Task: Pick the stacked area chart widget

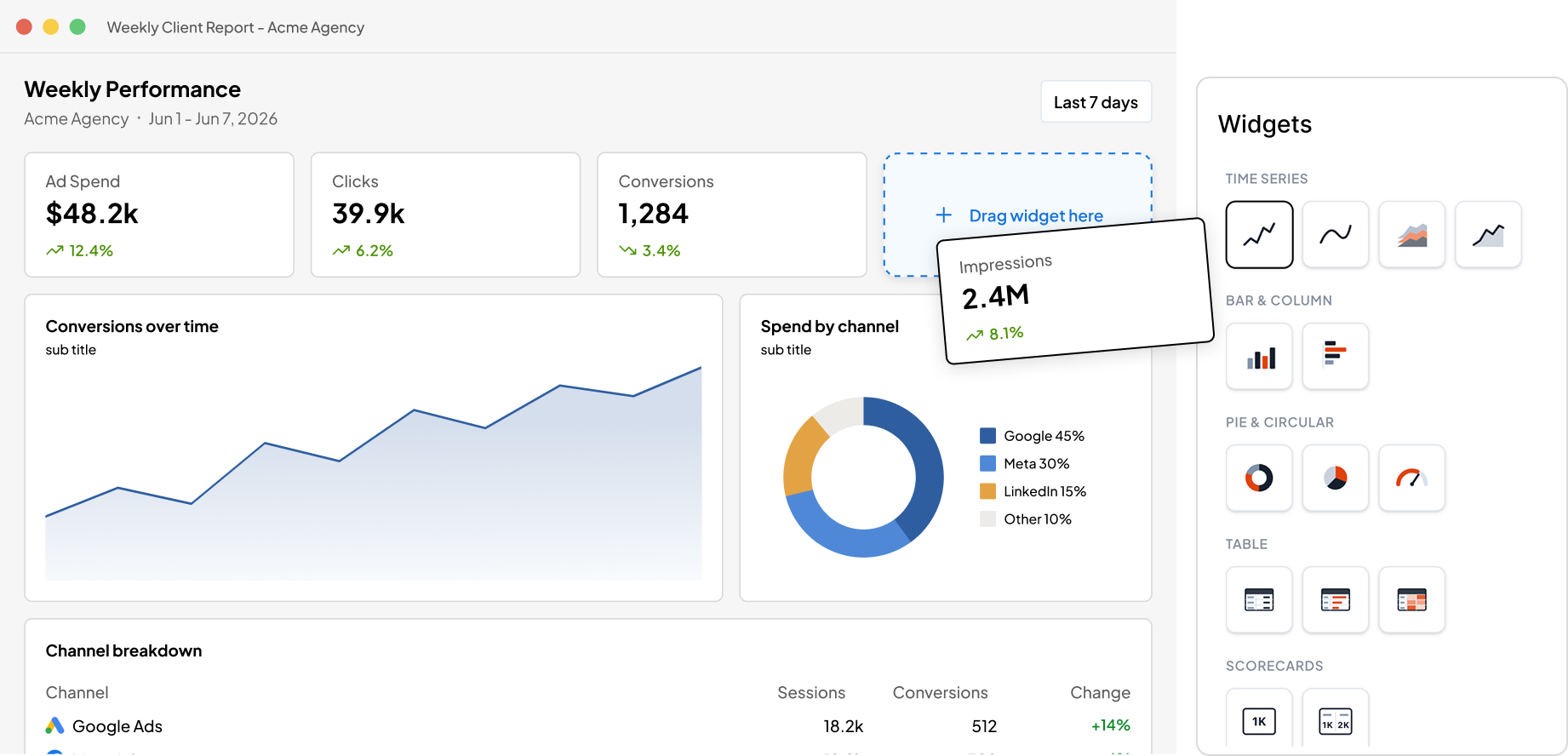Action: 1411,234
